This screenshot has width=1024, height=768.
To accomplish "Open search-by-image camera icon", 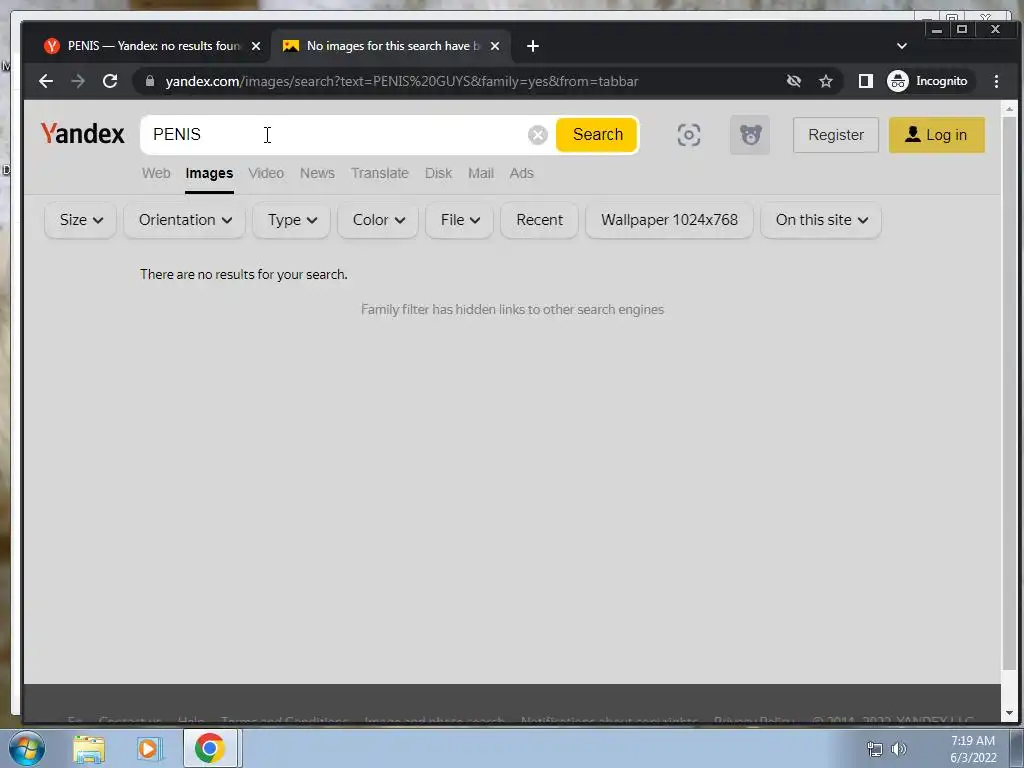I will tap(688, 135).
